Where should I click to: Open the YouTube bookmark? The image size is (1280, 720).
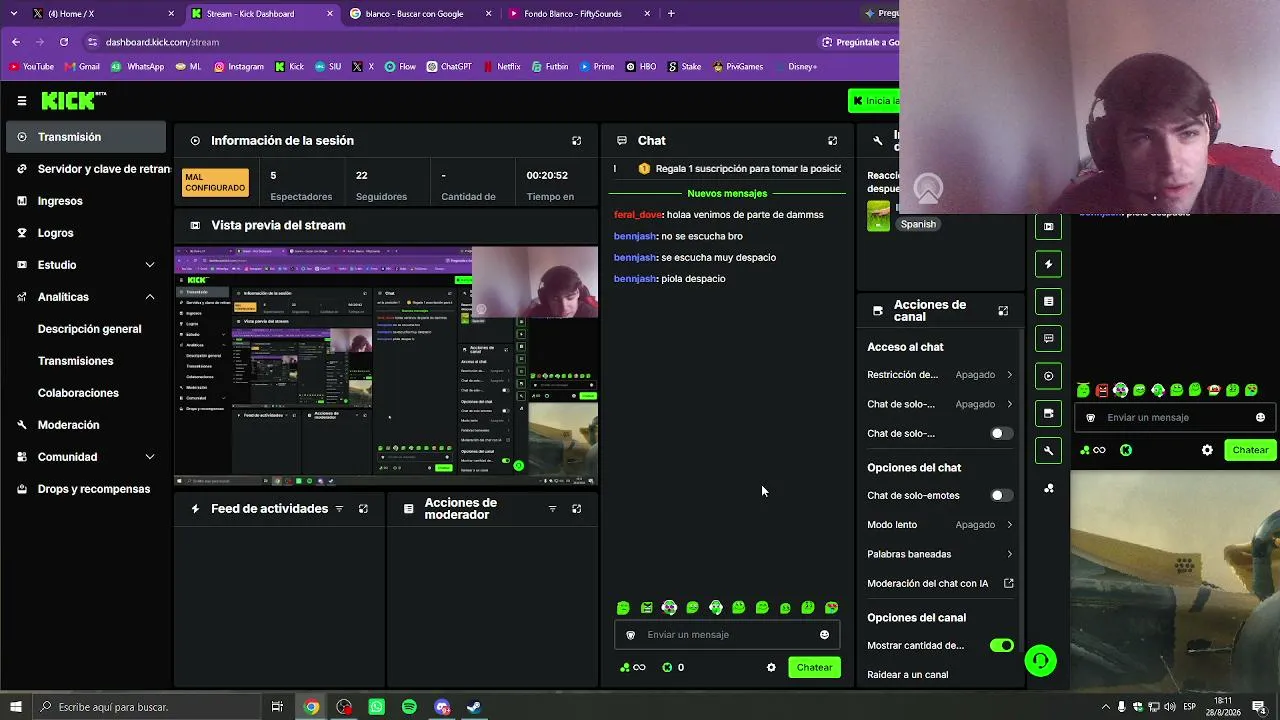pyautogui.click(x=31, y=67)
